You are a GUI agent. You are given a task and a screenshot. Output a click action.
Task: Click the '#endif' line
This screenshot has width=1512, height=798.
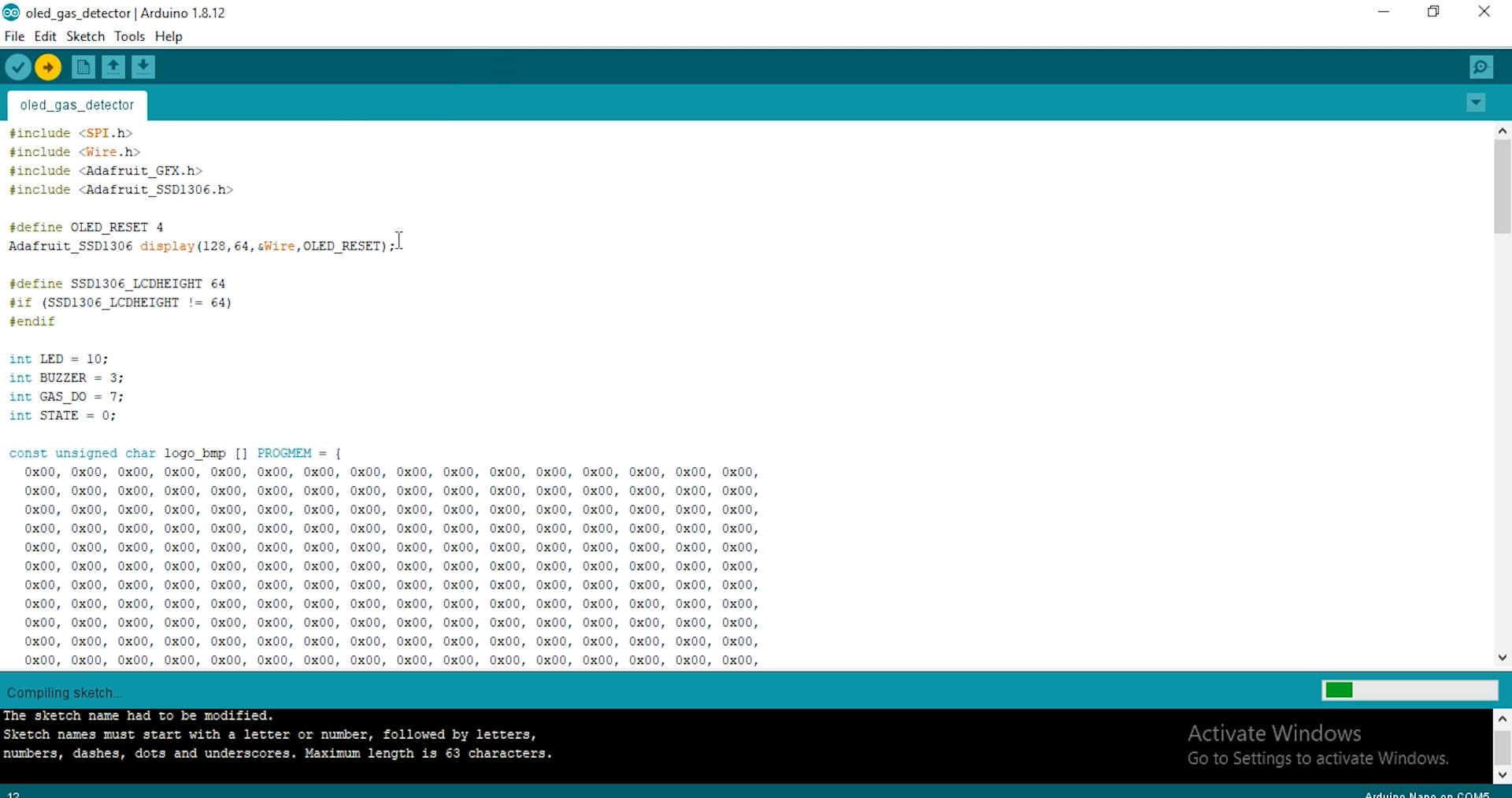tap(32, 321)
